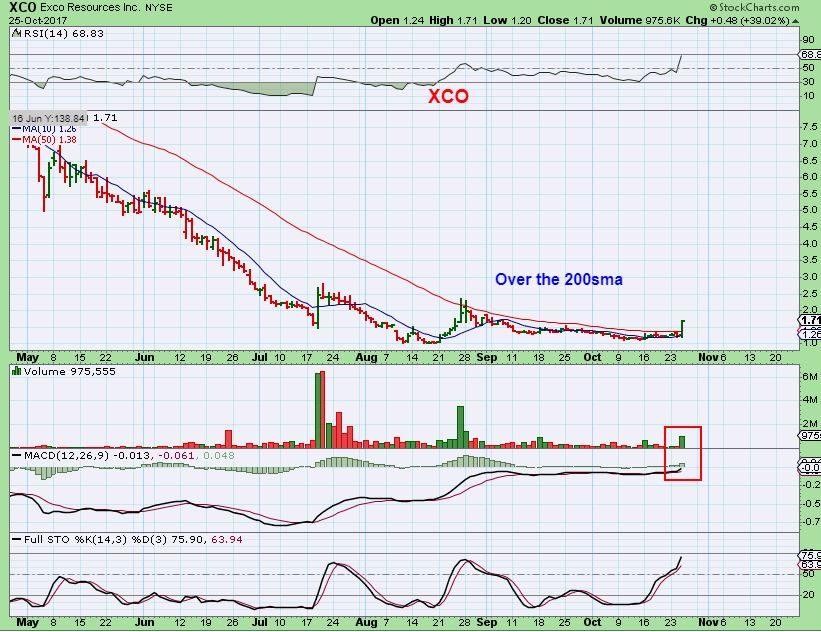Click the small arrow after Chg percentage
The image size is (821, 632).
point(796,21)
